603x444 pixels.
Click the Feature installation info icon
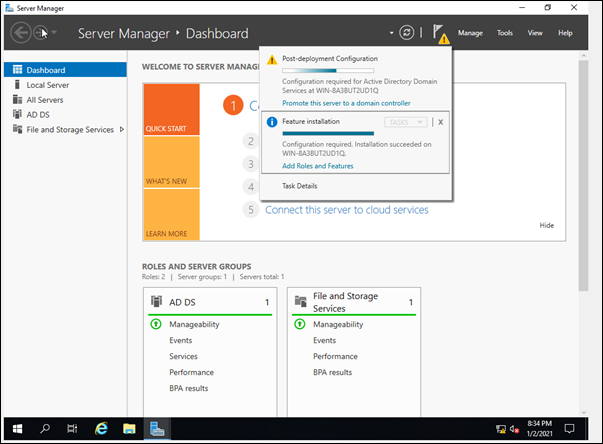click(272, 122)
